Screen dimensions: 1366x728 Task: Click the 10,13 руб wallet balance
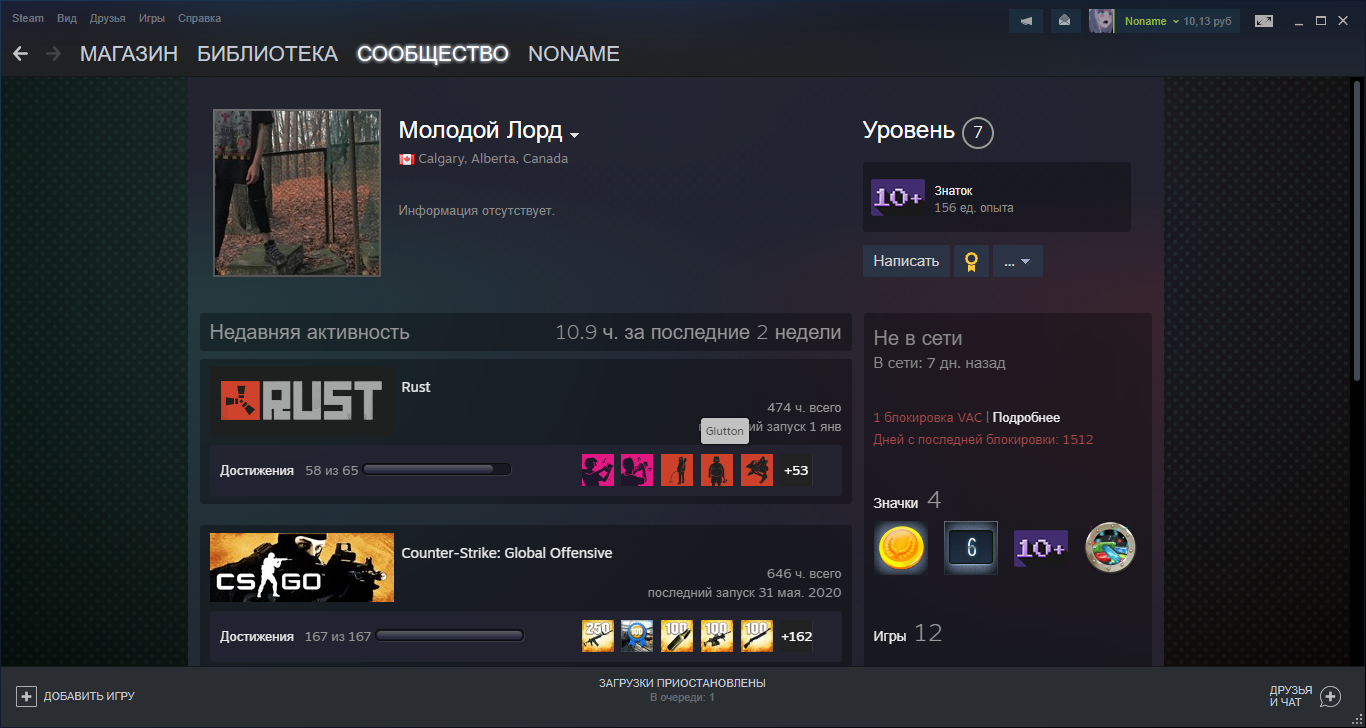tap(1208, 21)
